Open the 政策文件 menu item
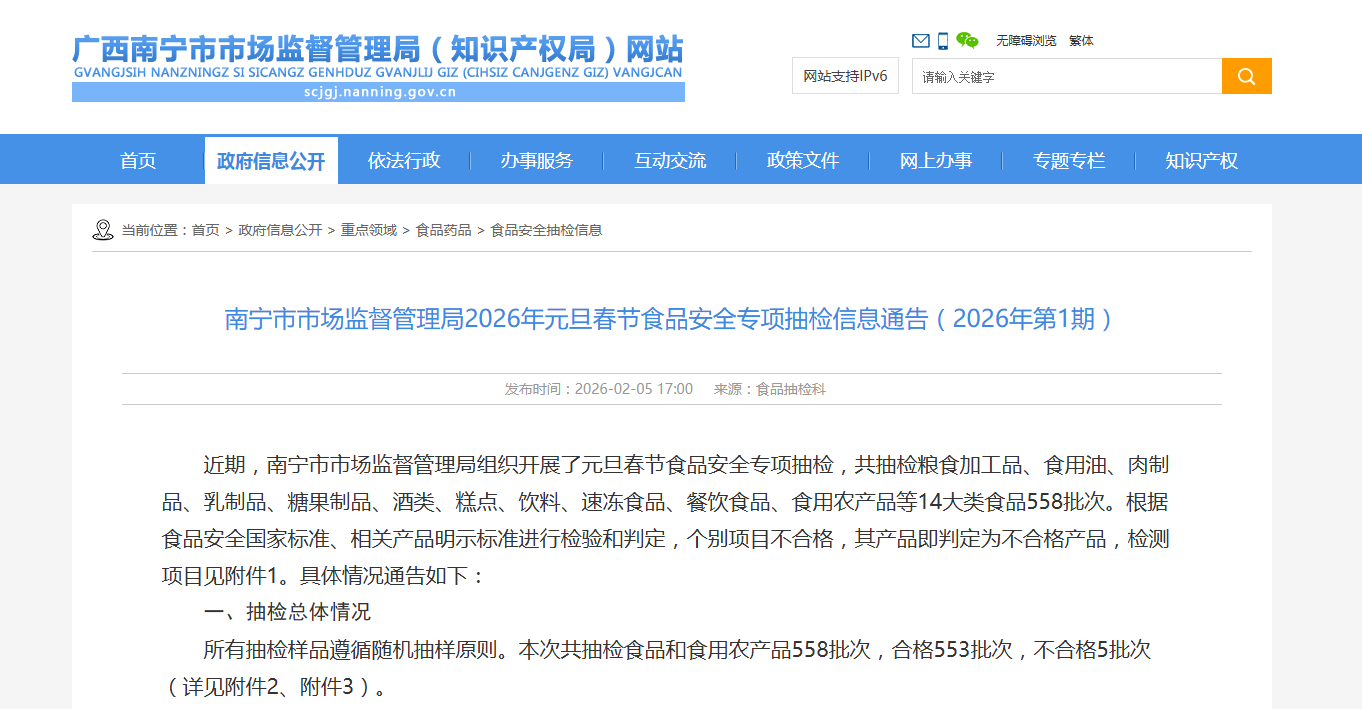The width and height of the screenshot is (1362, 709). [x=803, y=160]
